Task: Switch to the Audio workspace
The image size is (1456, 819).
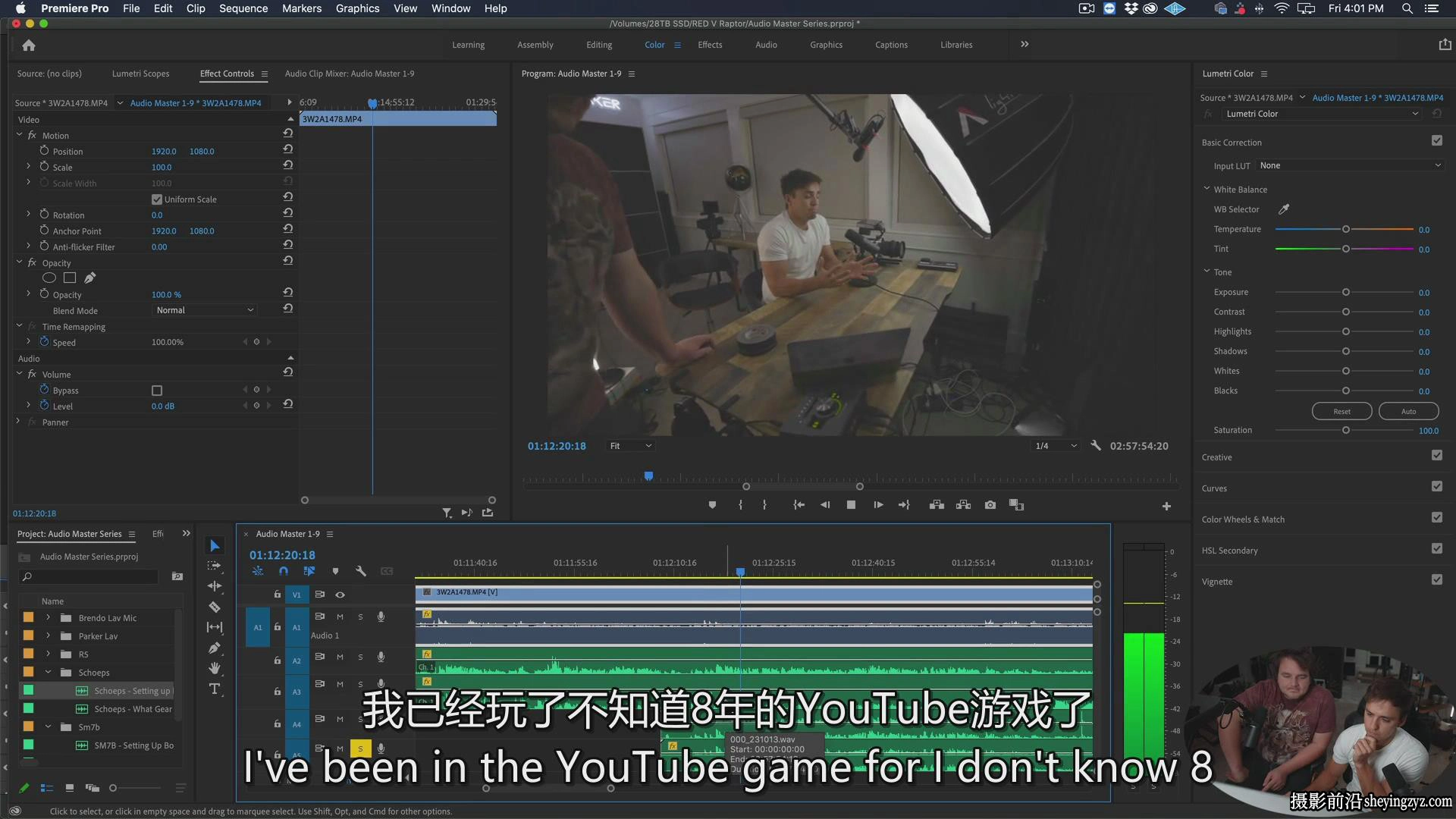Action: [x=766, y=45]
